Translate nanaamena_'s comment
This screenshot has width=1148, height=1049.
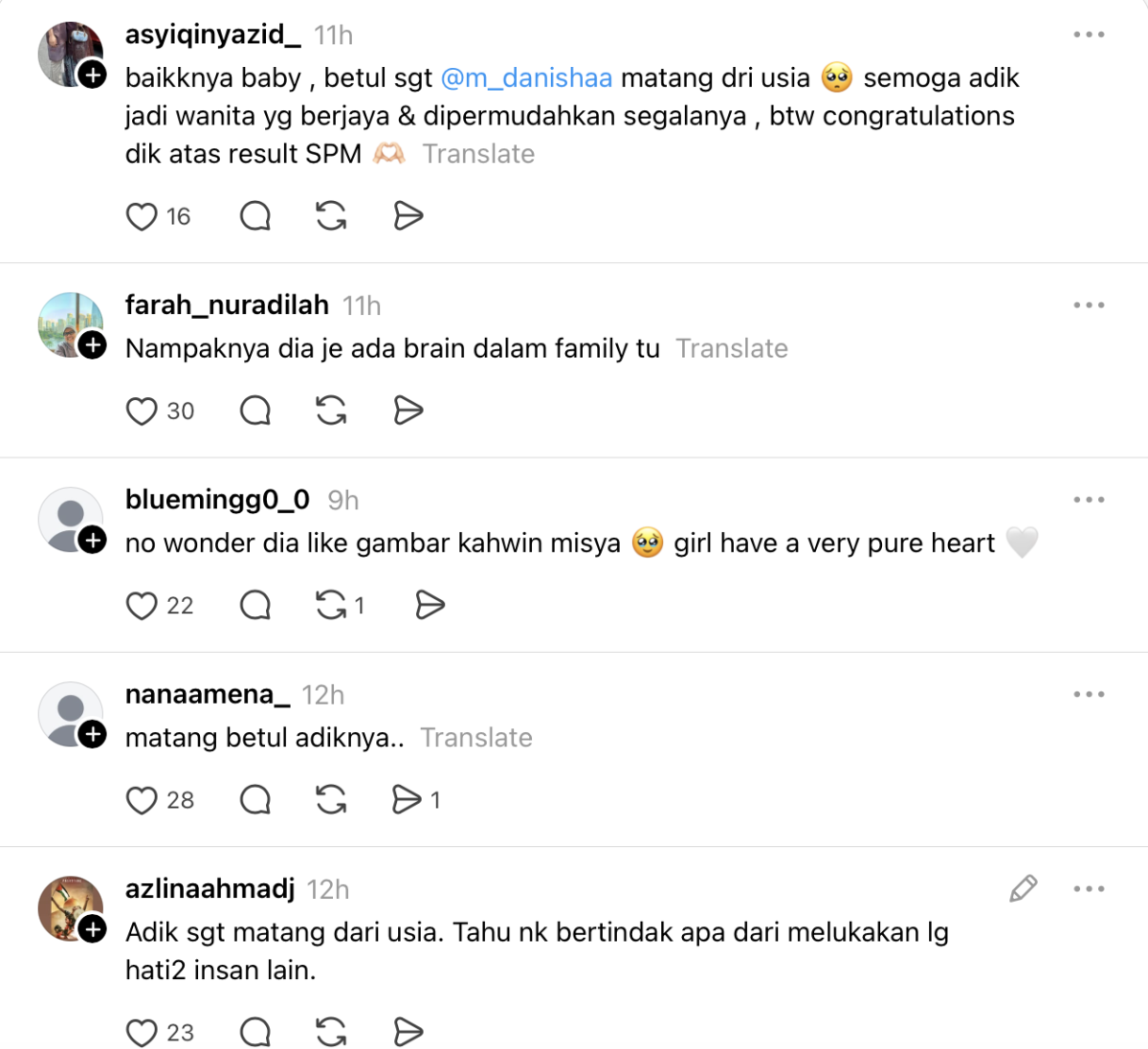point(476,738)
